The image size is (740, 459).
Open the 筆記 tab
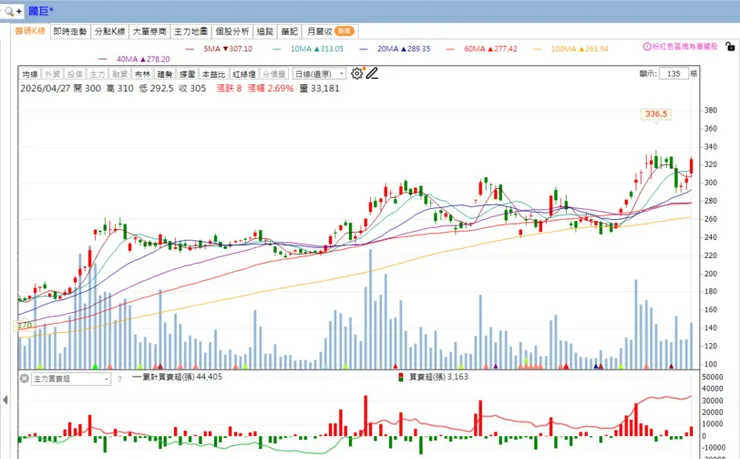(289, 32)
